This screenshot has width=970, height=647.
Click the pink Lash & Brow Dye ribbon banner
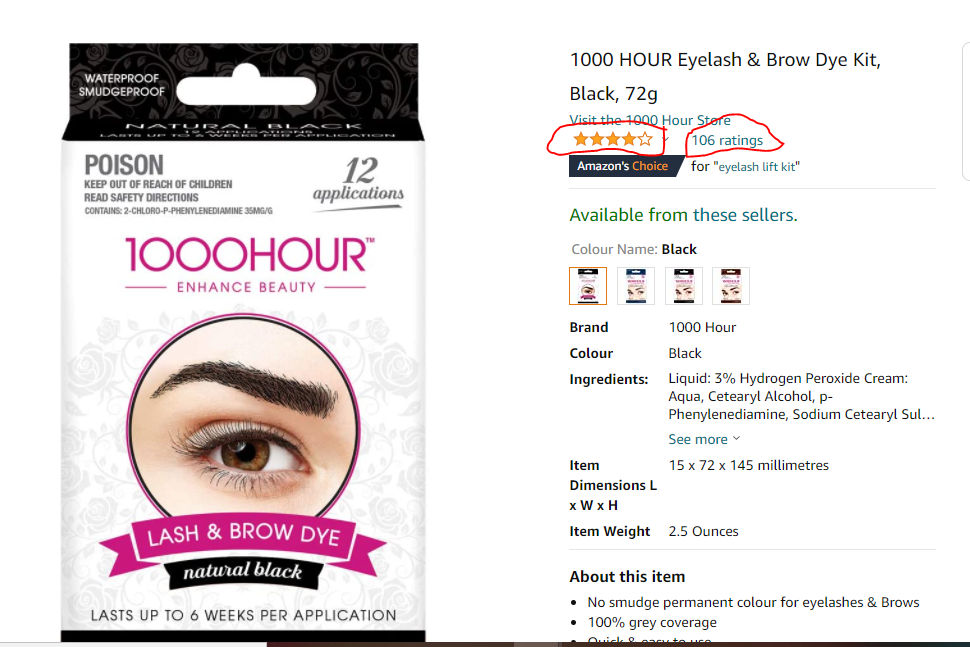coord(242,536)
